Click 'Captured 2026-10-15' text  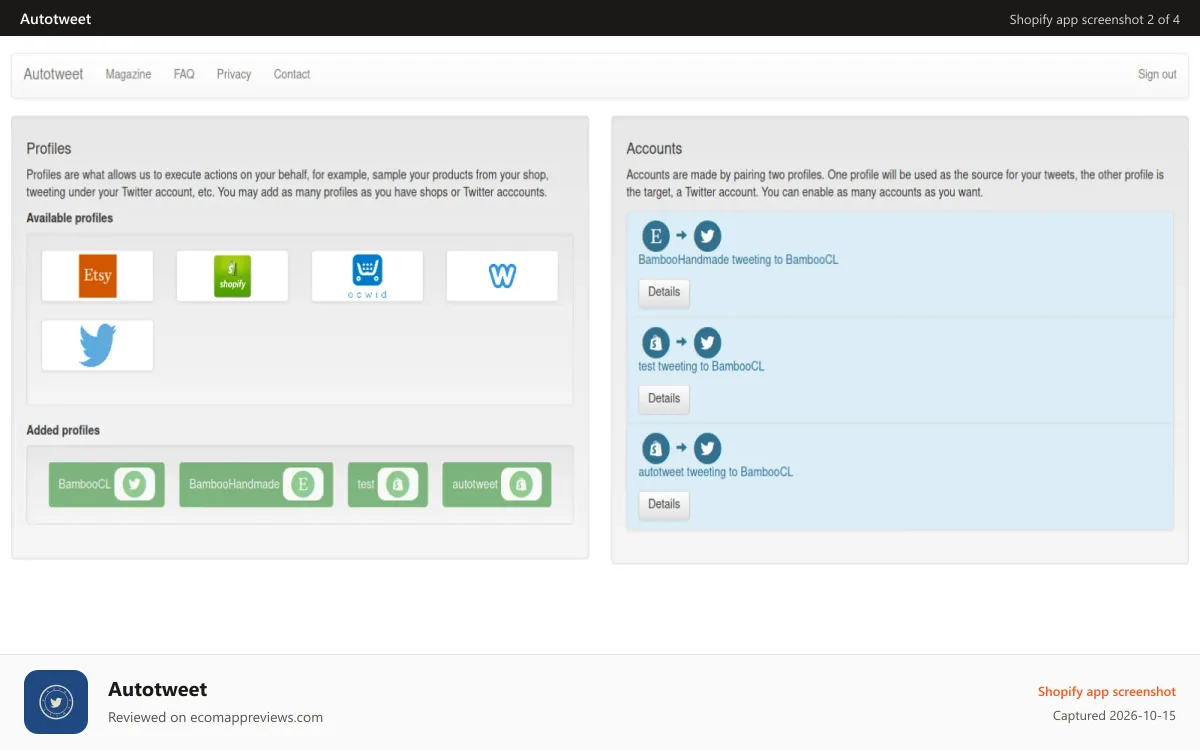coord(1114,716)
